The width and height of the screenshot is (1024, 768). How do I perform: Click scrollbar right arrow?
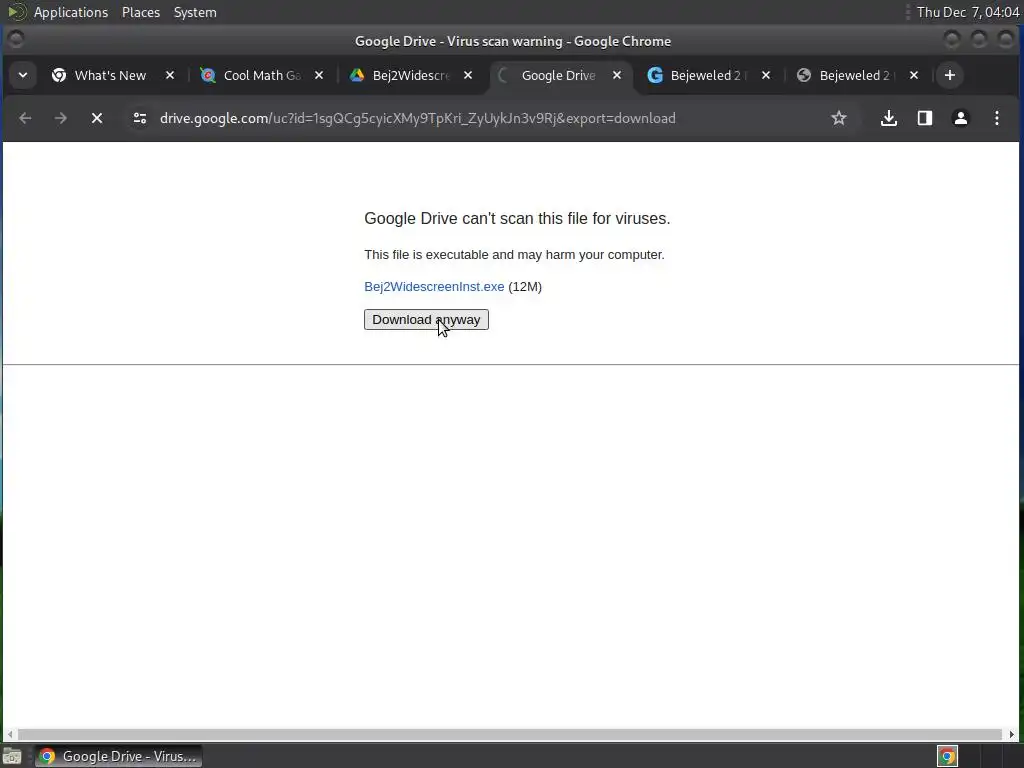[1012, 735]
